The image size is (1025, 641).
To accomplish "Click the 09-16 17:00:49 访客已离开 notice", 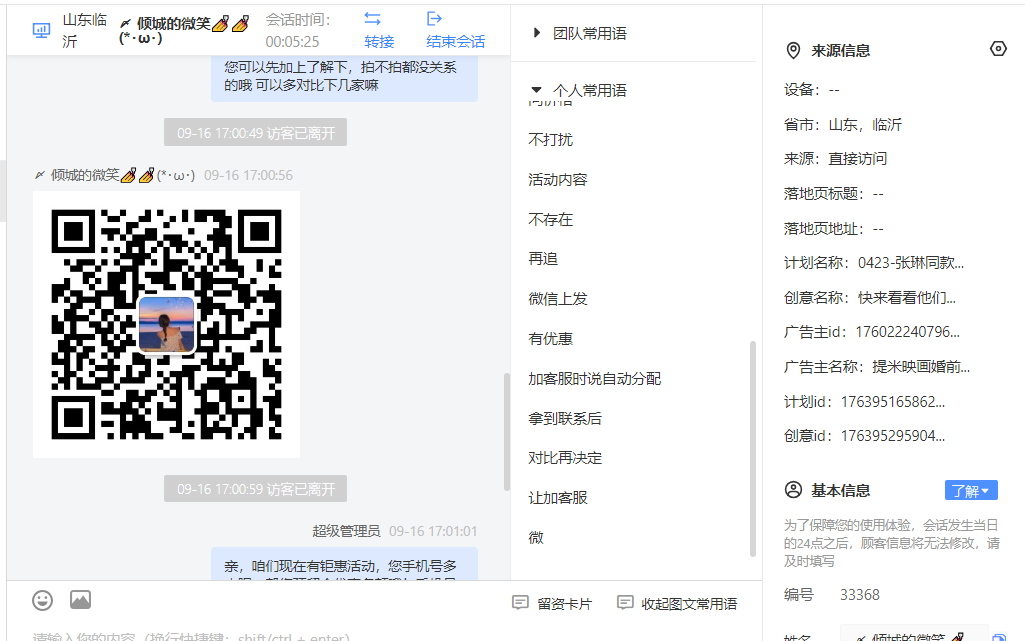I will point(256,133).
